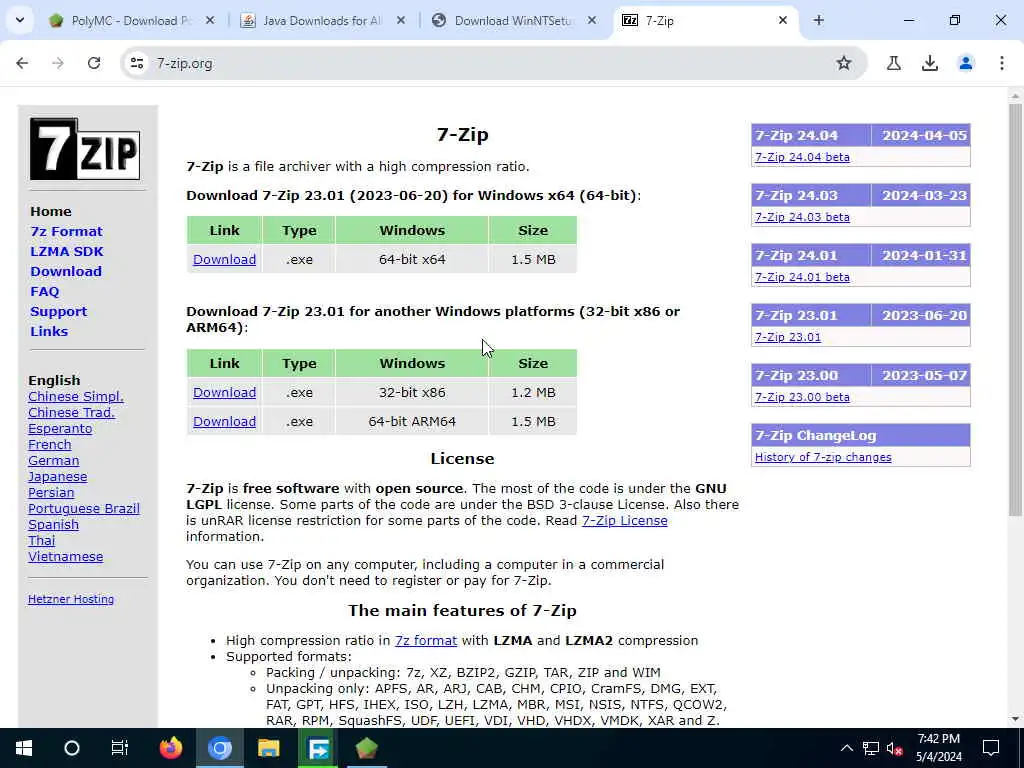Open History of 7-zip changes link

coord(823,457)
